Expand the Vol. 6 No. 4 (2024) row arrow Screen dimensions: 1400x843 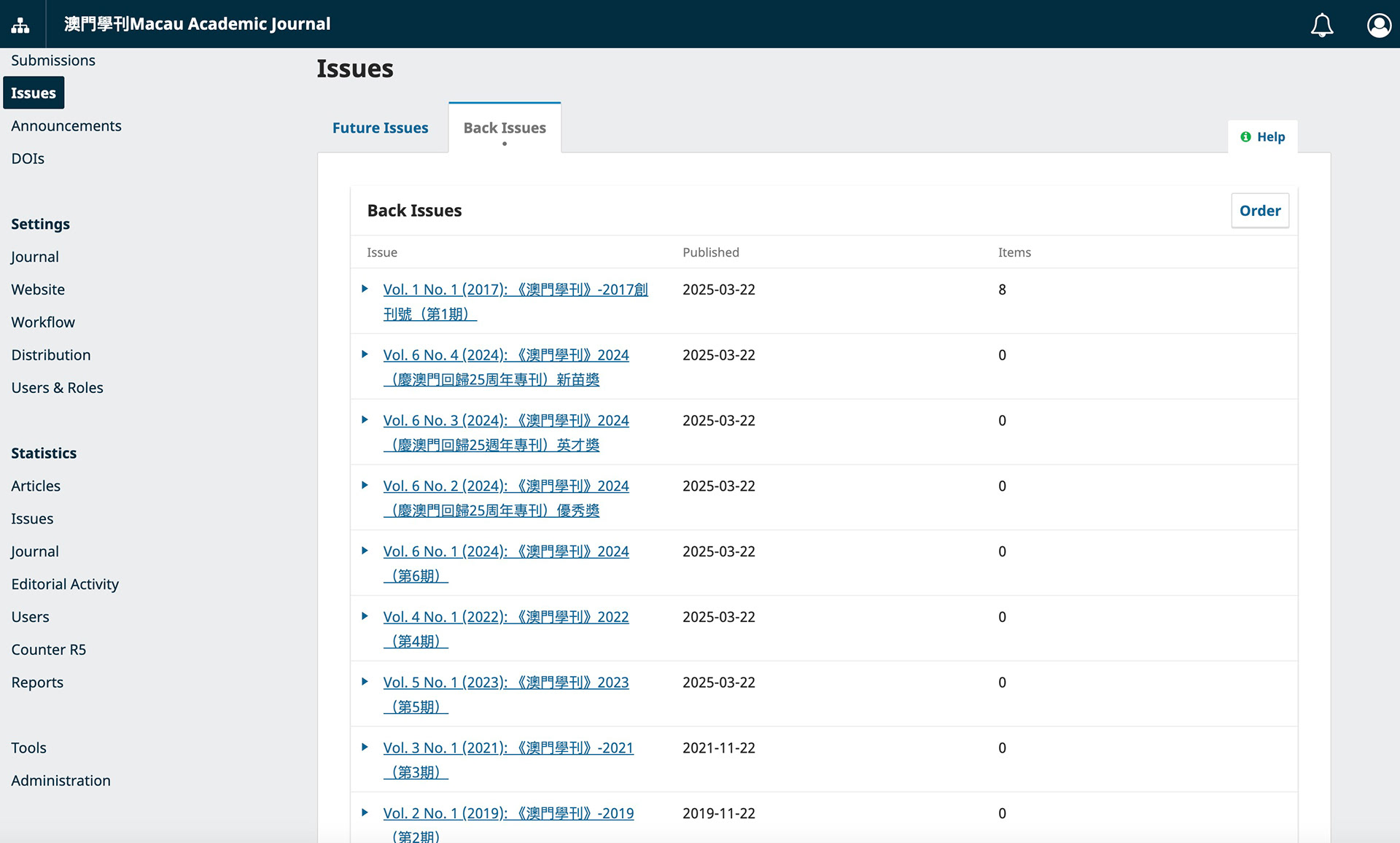pyautogui.click(x=365, y=354)
